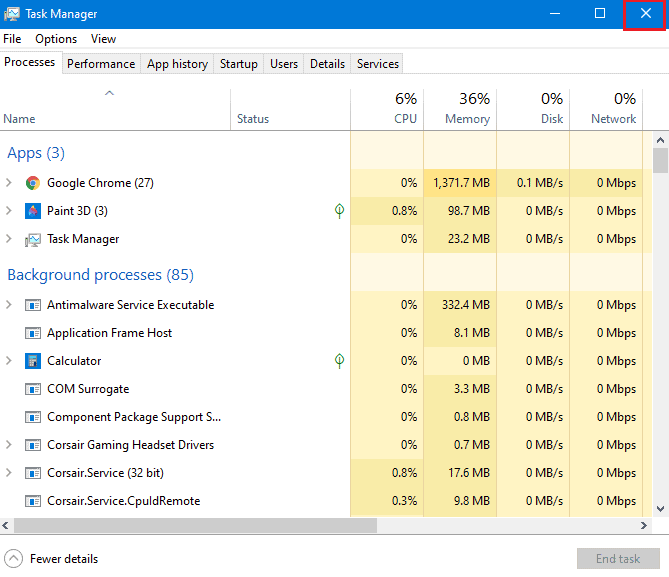The width and height of the screenshot is (669, 577).
Task: Click the horizontal scrollbar left arrow
Action: coord(6,525)
